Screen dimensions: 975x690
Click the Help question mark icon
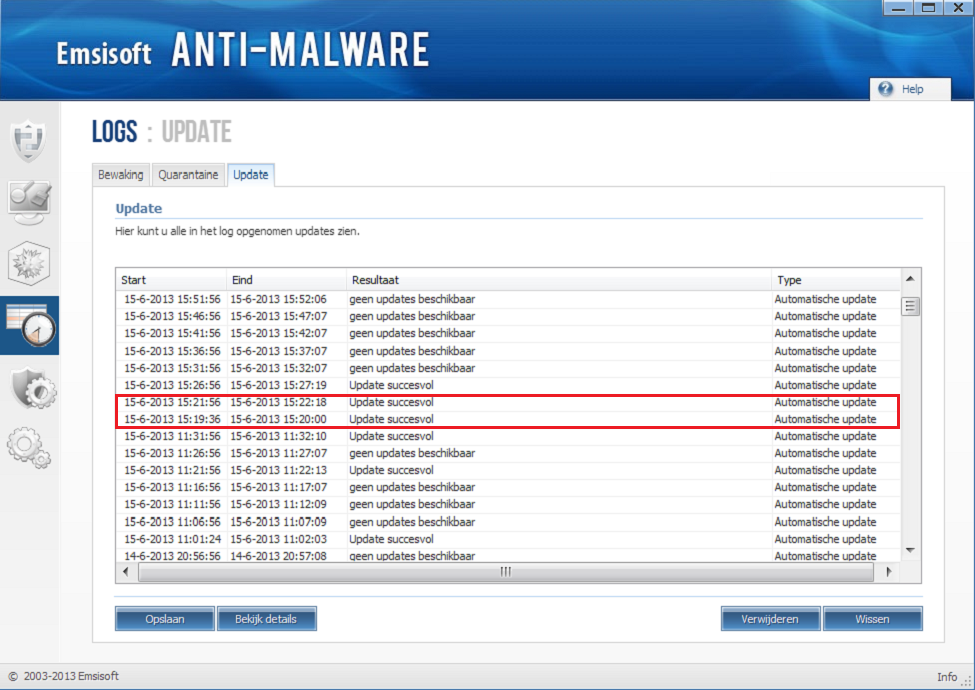click(885, 89)
